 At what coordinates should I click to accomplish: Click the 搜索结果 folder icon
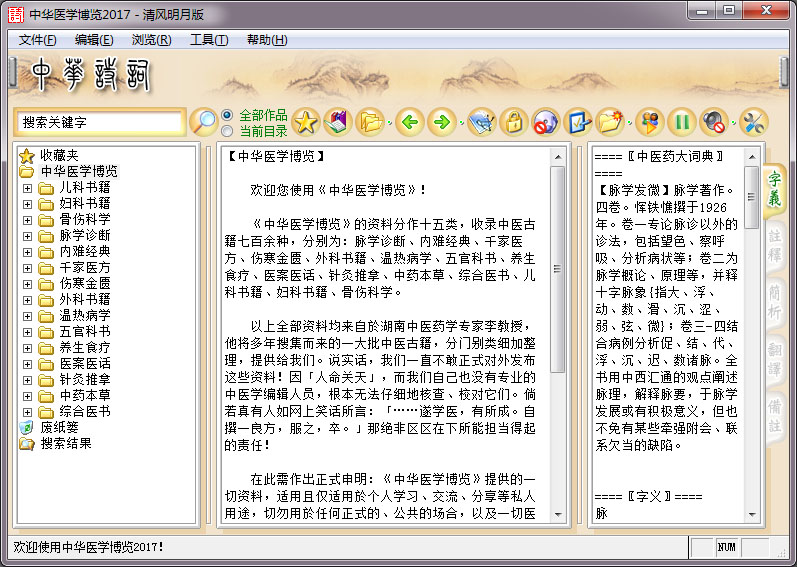pos(26,444)
